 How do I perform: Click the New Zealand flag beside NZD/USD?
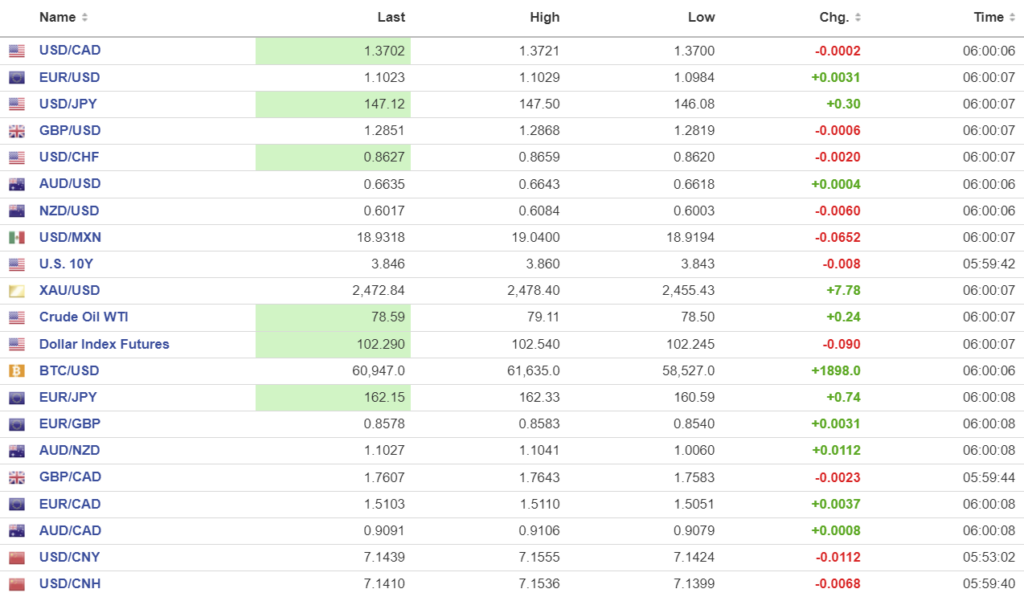16,211
